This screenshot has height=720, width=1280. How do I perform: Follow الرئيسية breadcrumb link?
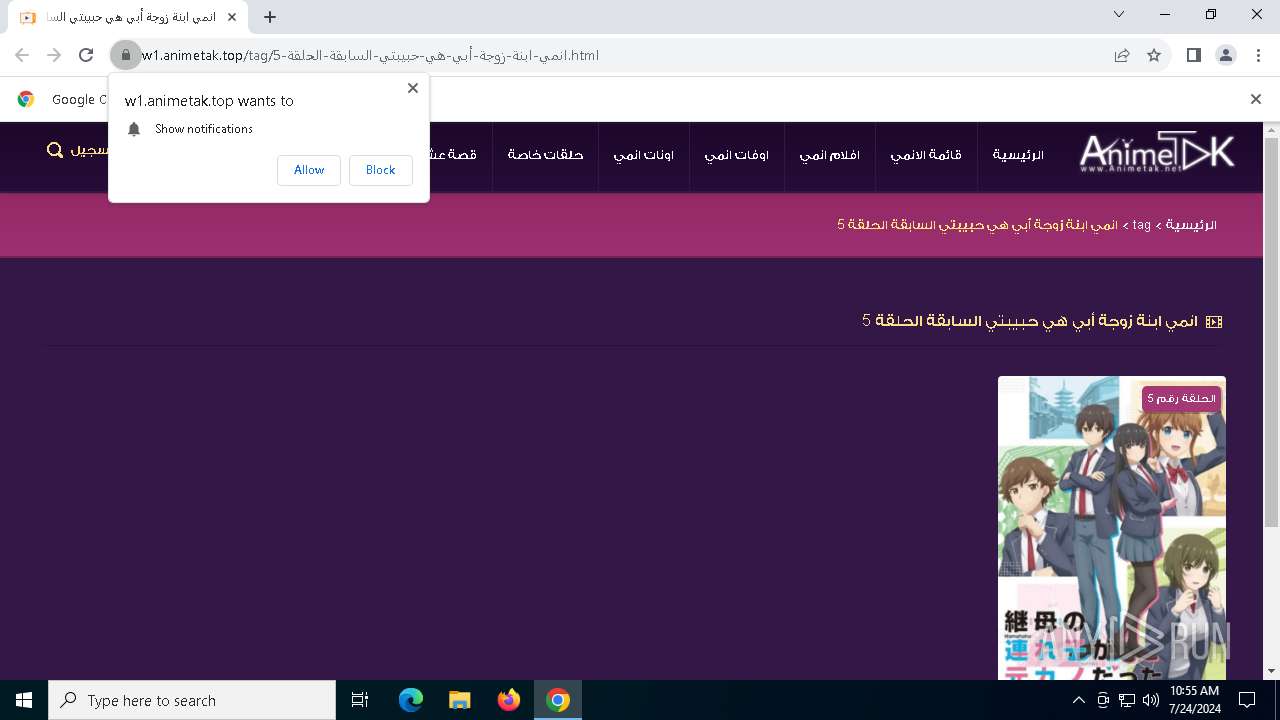pos(1191,225)
